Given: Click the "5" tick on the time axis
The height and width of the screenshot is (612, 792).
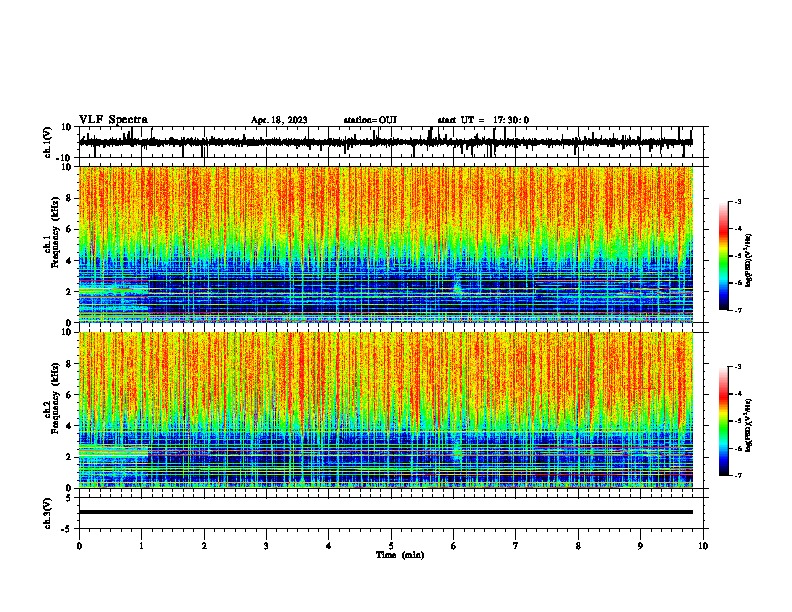Looking at the screenshot, I should click(x=391, y=546).
